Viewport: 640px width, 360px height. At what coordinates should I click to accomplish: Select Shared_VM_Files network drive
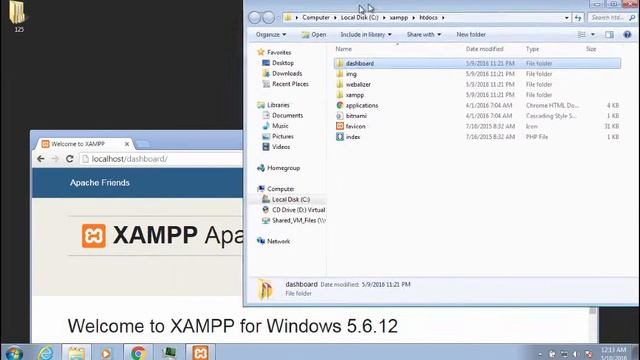point(299,220)
